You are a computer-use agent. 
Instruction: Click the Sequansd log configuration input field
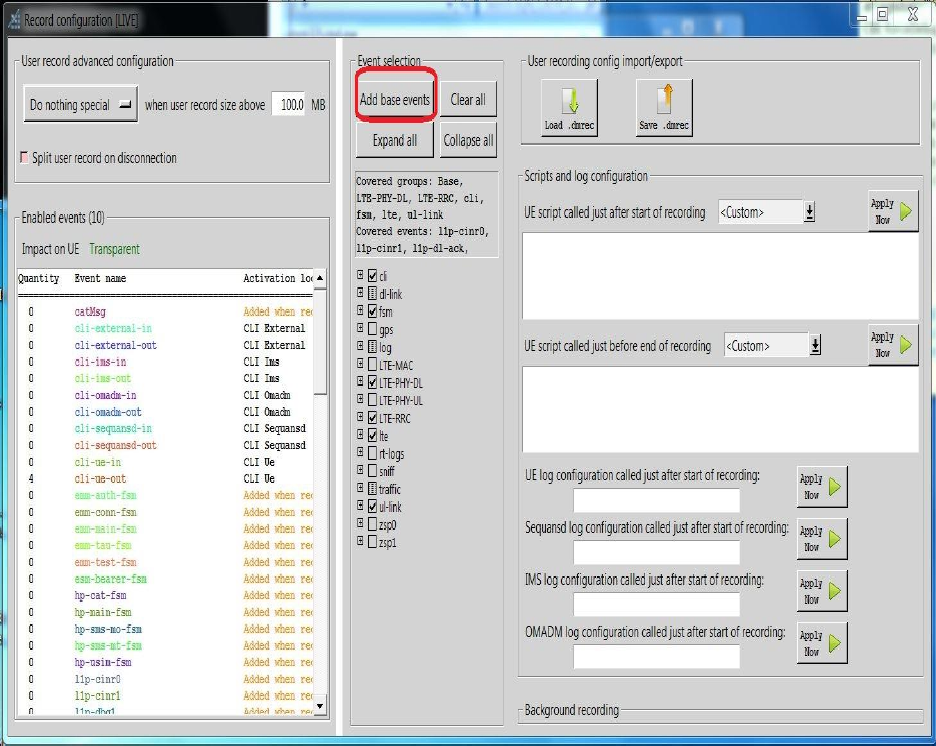[656, 552]
